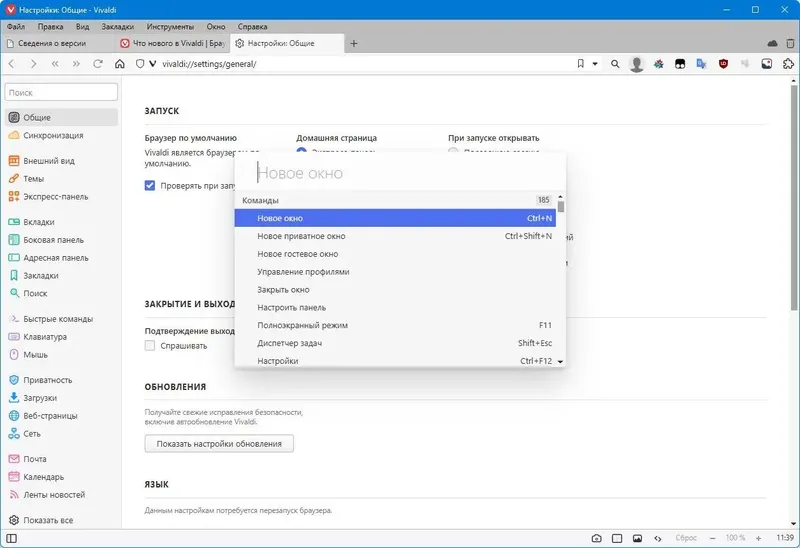Enable the 'Спрашивать' exit confirmation checkbox
800x548 pixels.
point(149,345)
